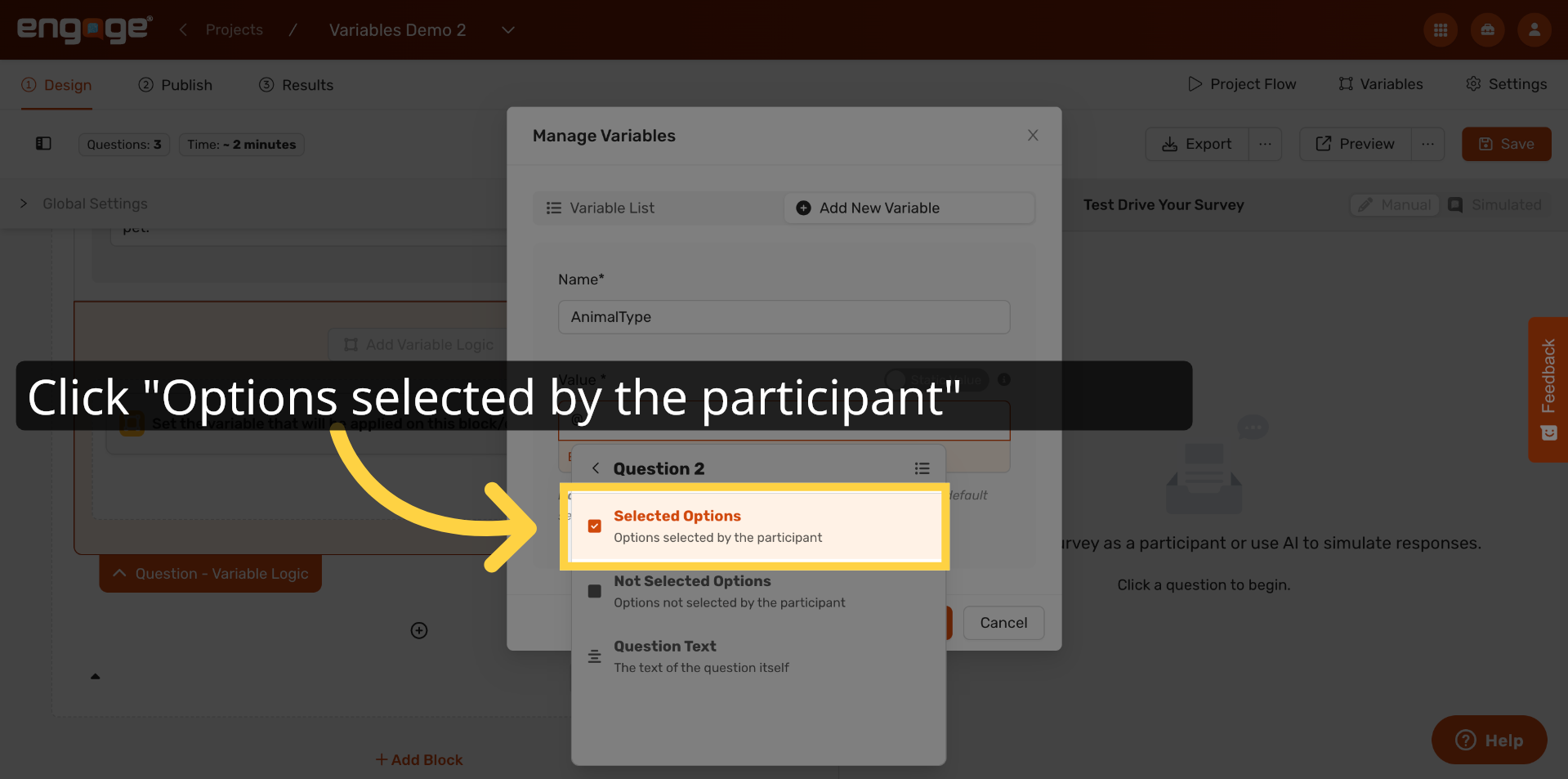Switch to the Publish tab
Viewport: 1568px width, 779px height.
(176, 85)
